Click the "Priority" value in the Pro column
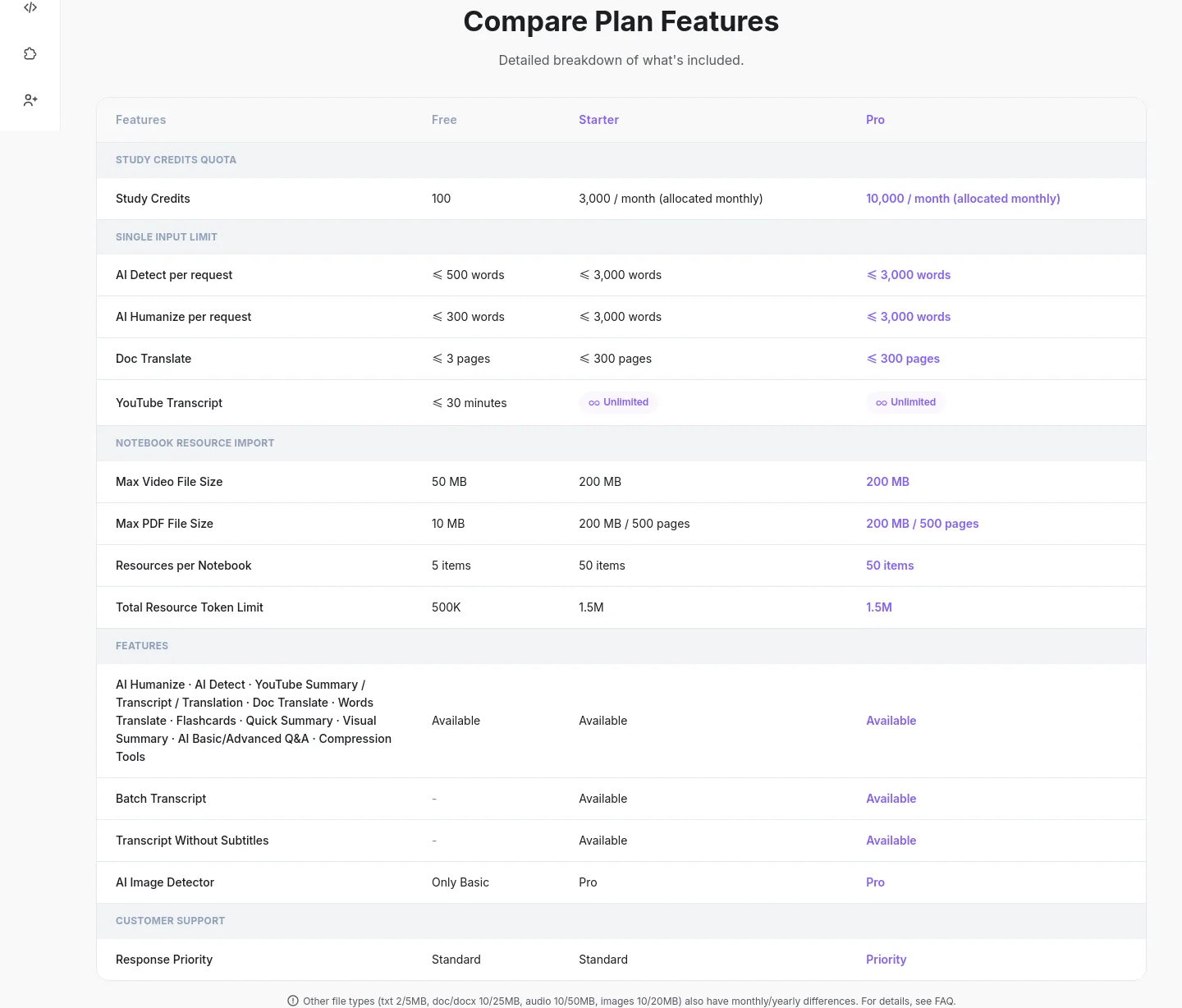Screen dimensions: 1182x1008 (886, 960)
